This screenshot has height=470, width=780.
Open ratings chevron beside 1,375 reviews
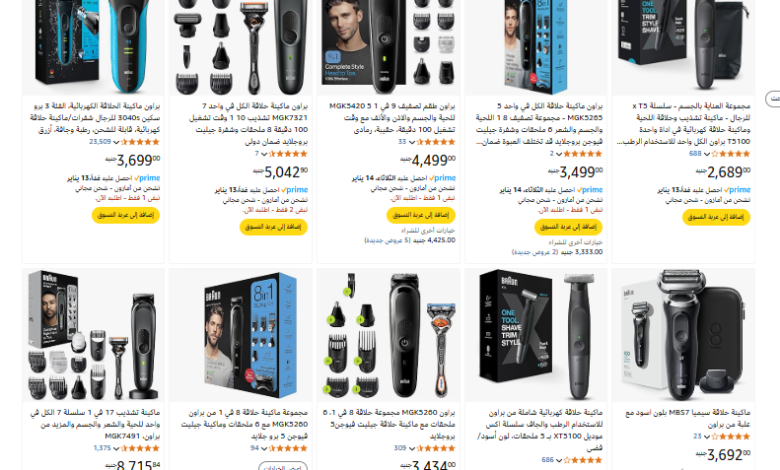tap(116, 449)
